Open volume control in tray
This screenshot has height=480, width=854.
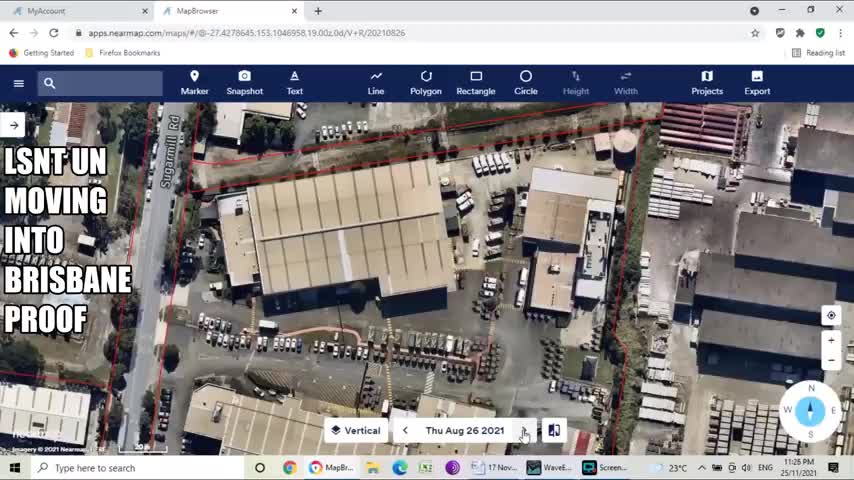click(747, 468)
